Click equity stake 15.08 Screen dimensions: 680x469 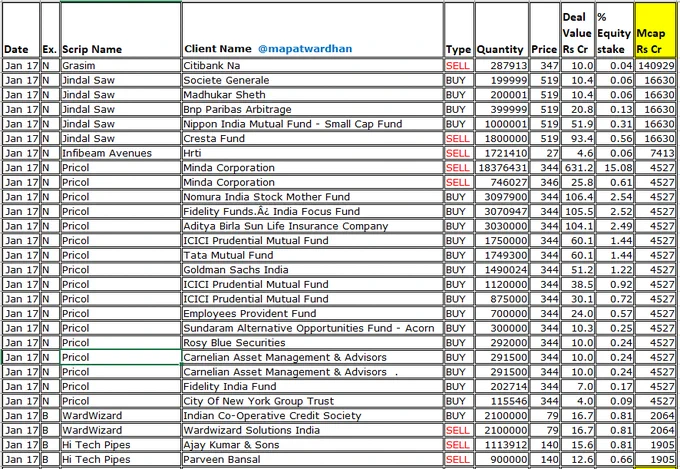614,167
